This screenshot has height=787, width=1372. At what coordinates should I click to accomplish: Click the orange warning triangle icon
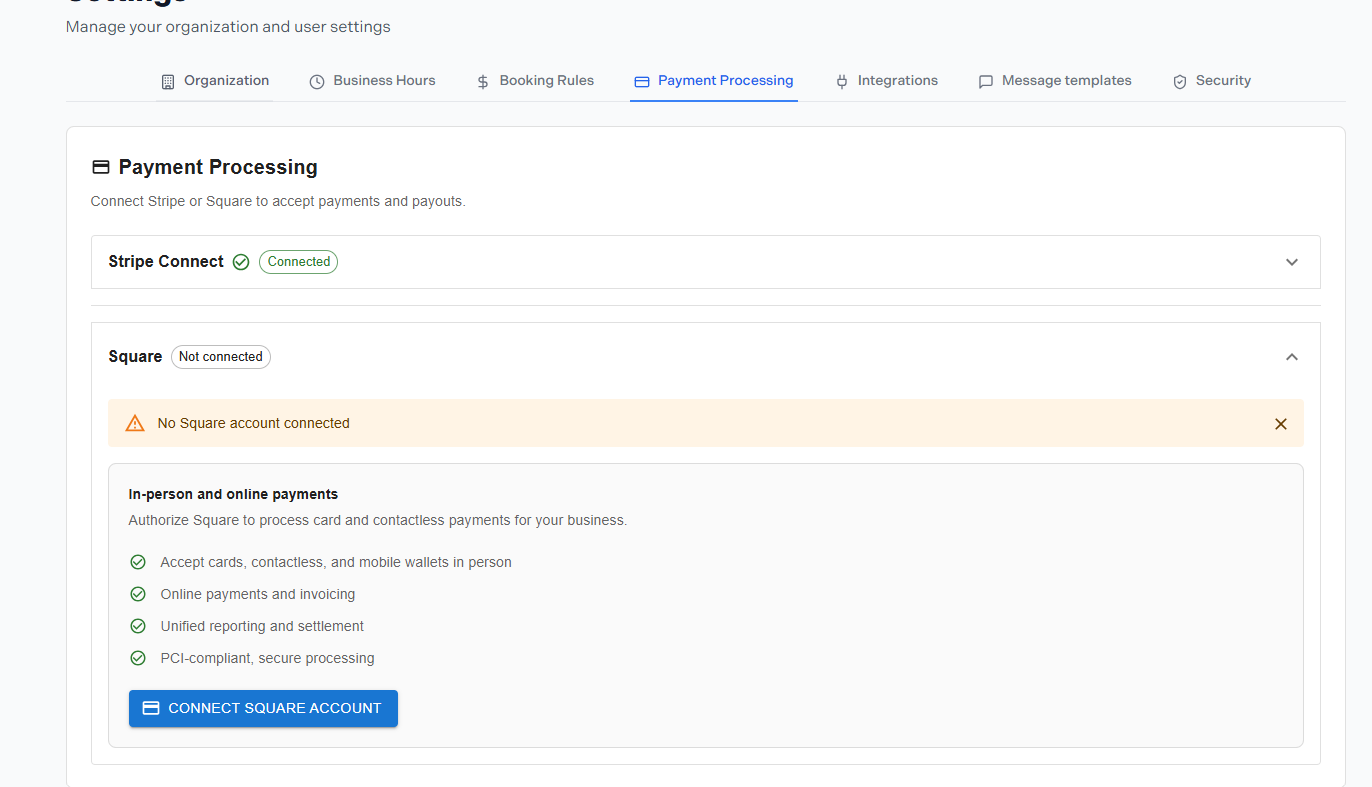click(135, 424)
